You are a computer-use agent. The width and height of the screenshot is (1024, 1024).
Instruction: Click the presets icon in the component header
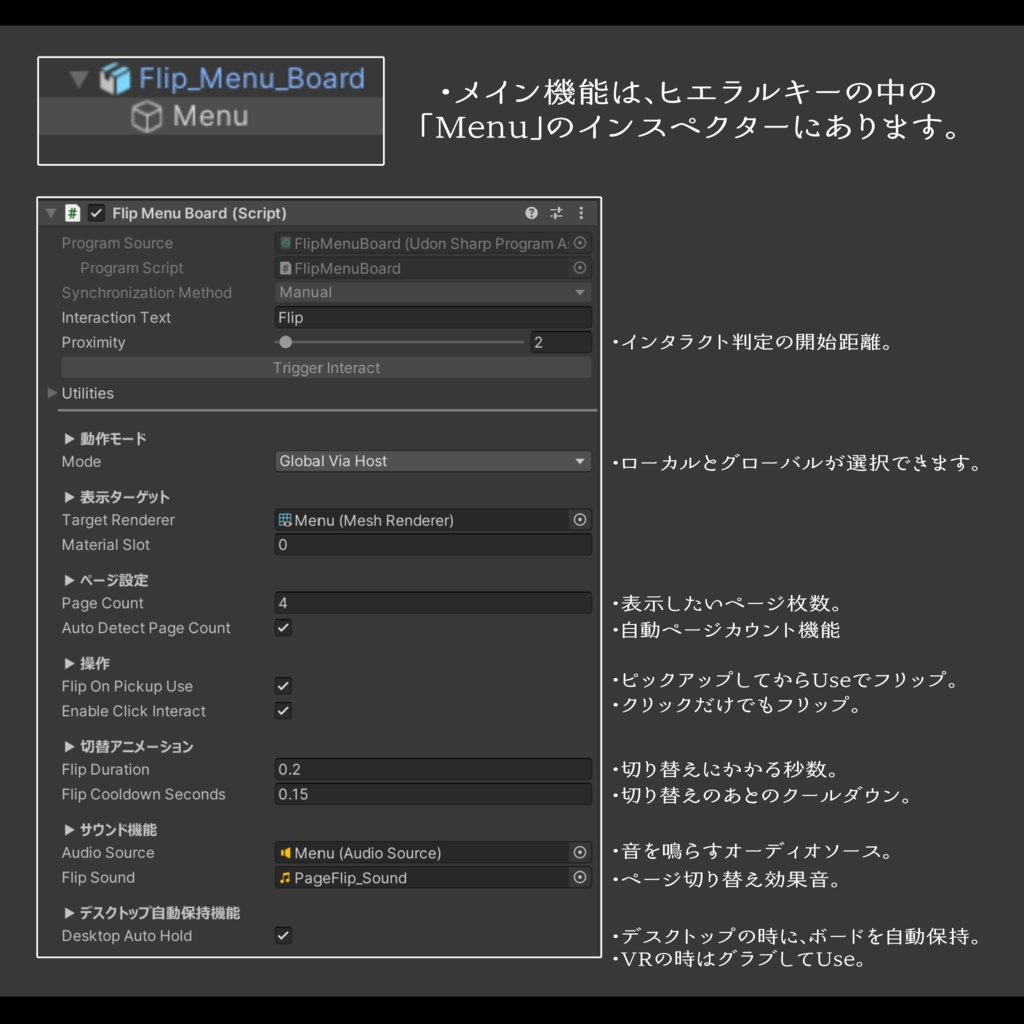(x=556, y=212)
